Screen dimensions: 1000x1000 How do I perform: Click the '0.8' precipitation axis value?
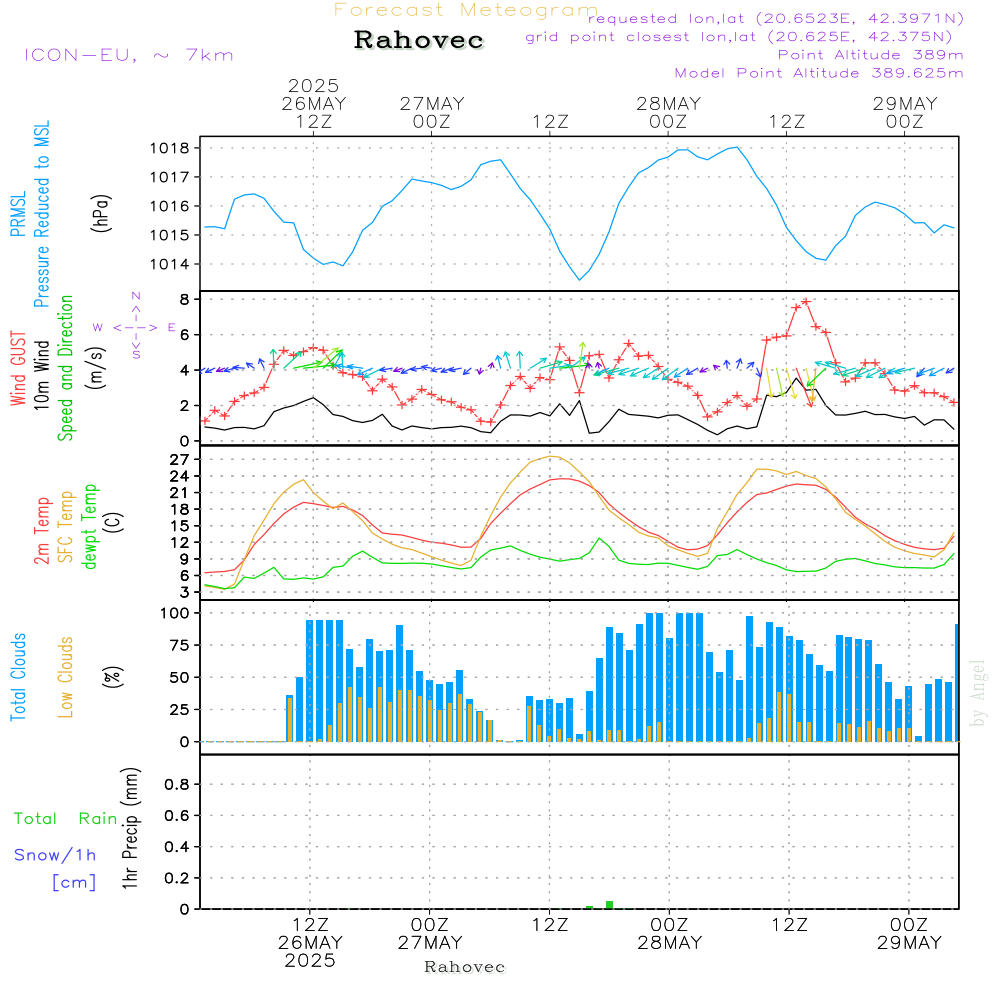tap(177, 784)
